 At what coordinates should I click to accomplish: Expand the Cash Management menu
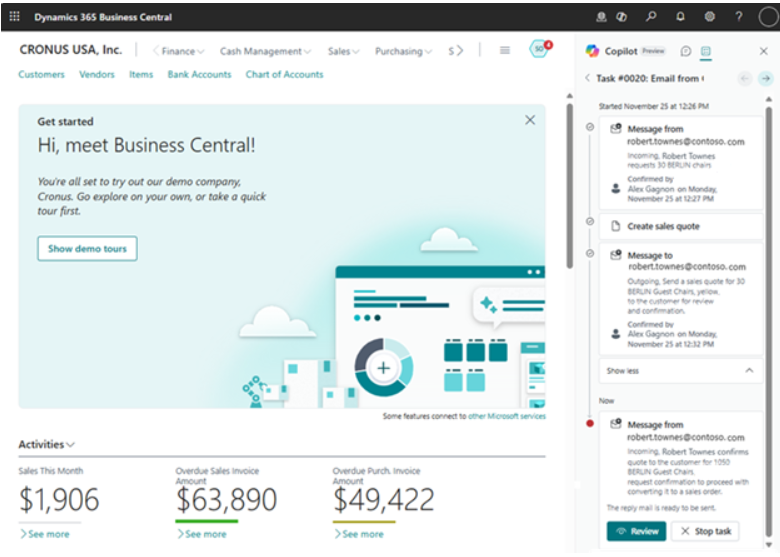[265, 51]
